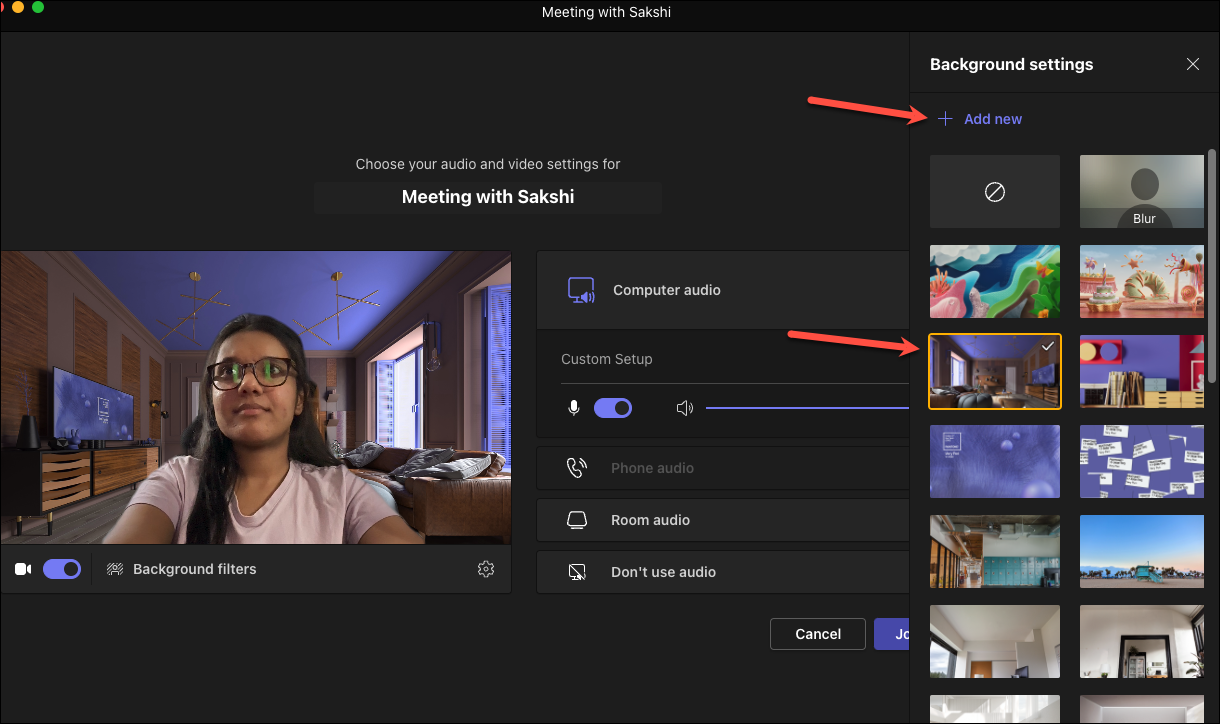Click the background list scrollbar
Viewport: 1220px width, 724px height.
1212,265
